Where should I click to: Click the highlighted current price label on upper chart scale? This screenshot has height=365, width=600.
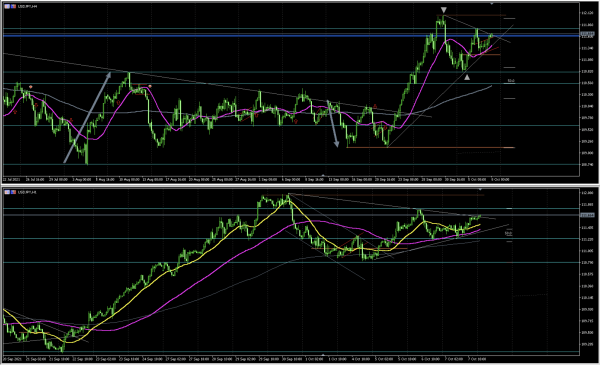[587, 34]
